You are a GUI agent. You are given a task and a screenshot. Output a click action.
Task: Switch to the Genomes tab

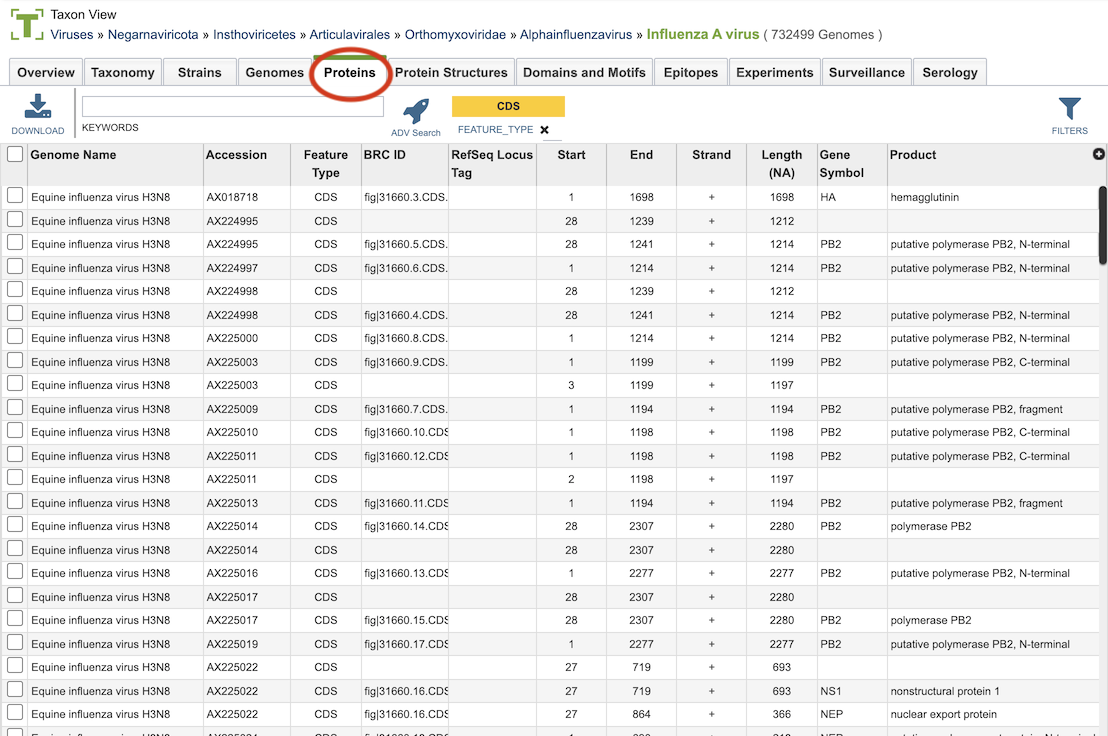point(274,72)
